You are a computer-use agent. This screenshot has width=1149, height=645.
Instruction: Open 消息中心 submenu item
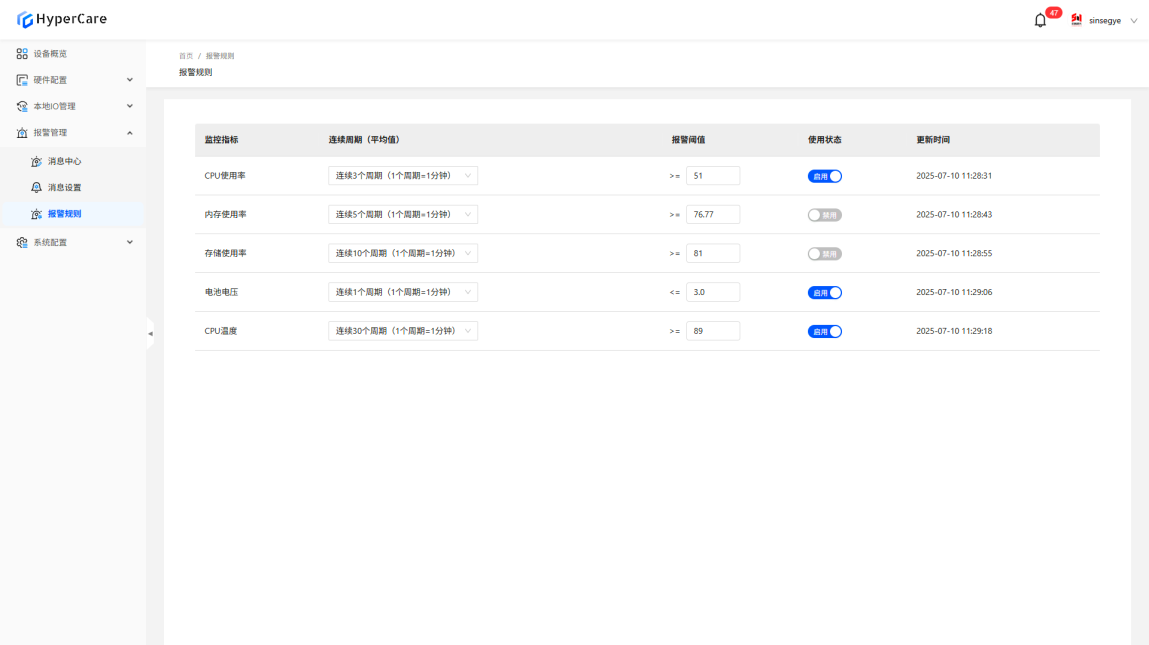(73, 161)
